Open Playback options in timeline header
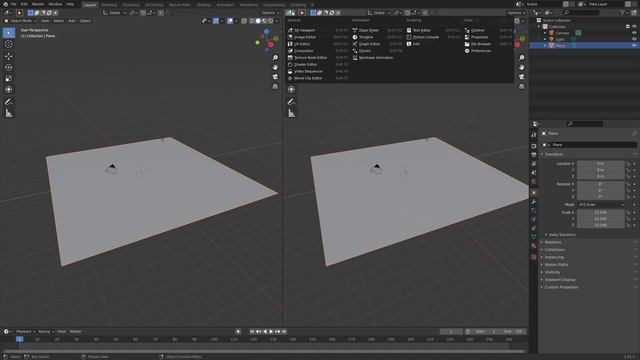Image resolution: width=640 pixels, height=360 pixels. (x=25, y=332)
